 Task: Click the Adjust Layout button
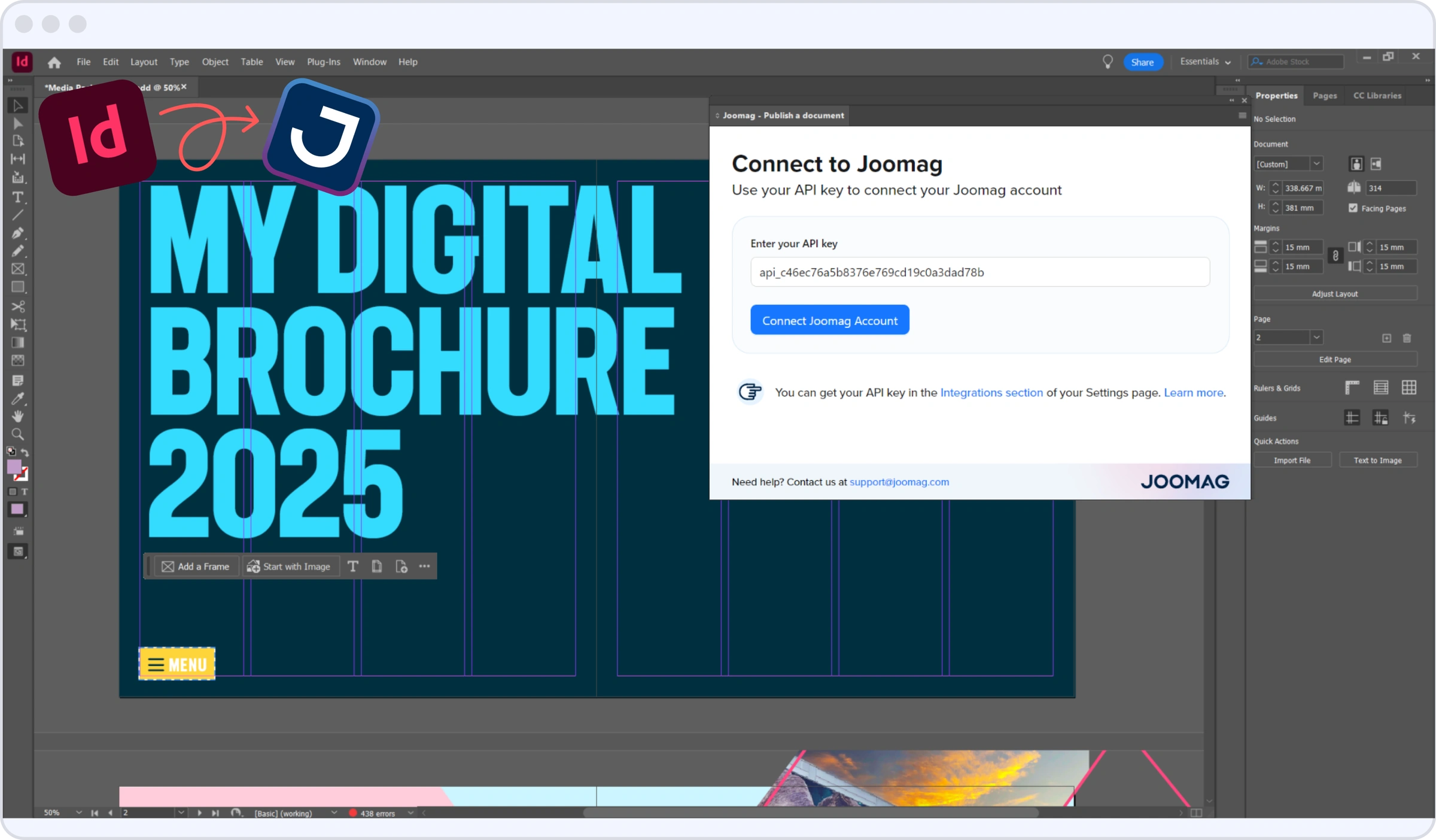tap(1335, 294)
